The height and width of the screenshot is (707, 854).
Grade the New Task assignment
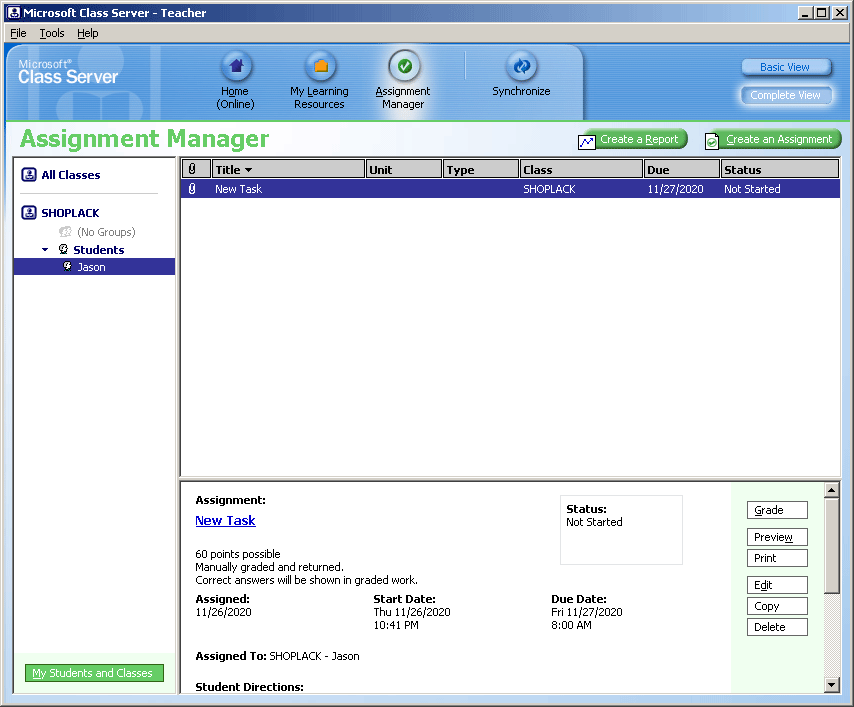coord(777,510)
